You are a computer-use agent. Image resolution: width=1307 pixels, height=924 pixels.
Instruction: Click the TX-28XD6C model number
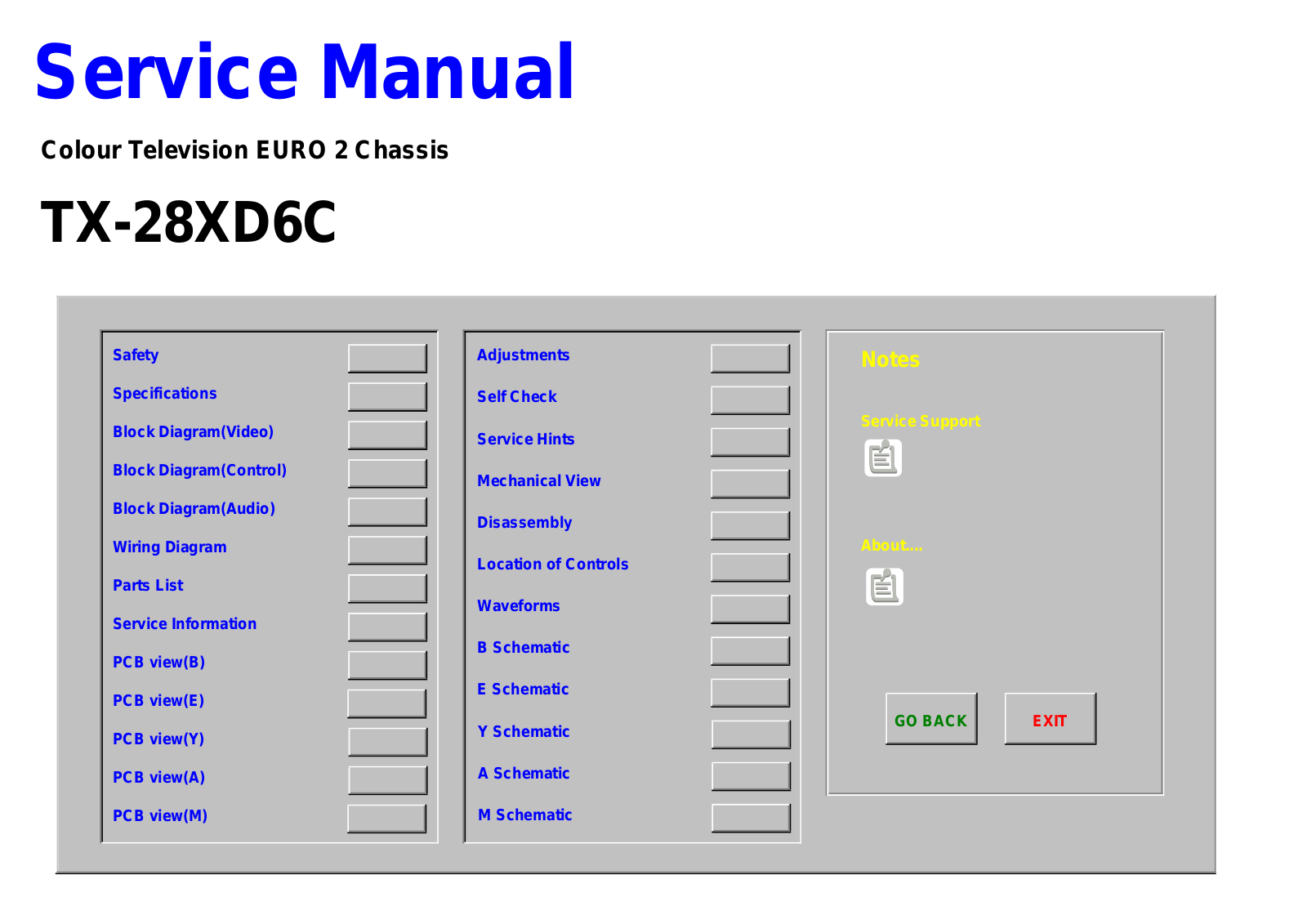pyautogui.click(x=189, y=222)
